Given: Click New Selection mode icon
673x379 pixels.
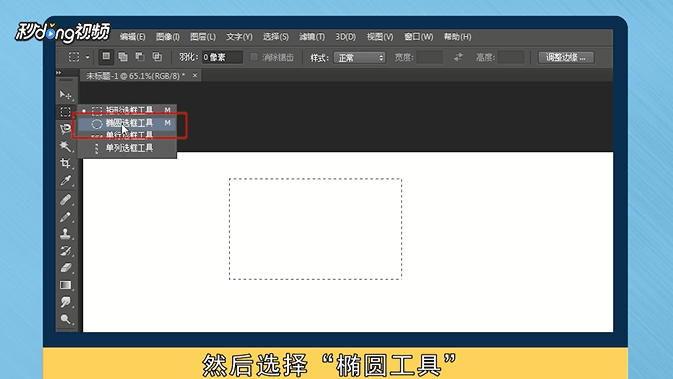Looking at the screenshot, I should click(x=106, y=57).
